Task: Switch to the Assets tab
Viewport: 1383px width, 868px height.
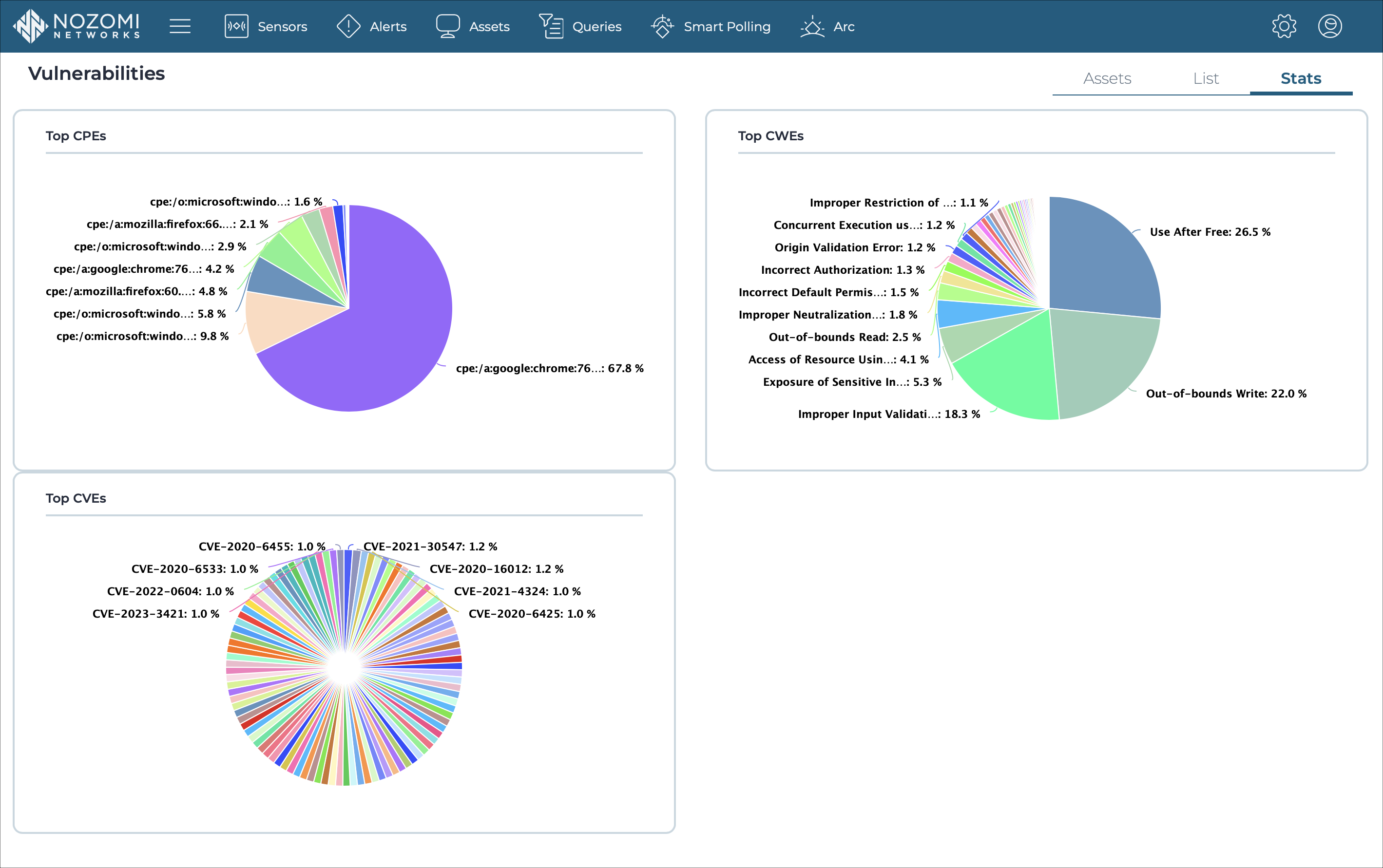Action: pyautogui.click(x=1107, y=76)
